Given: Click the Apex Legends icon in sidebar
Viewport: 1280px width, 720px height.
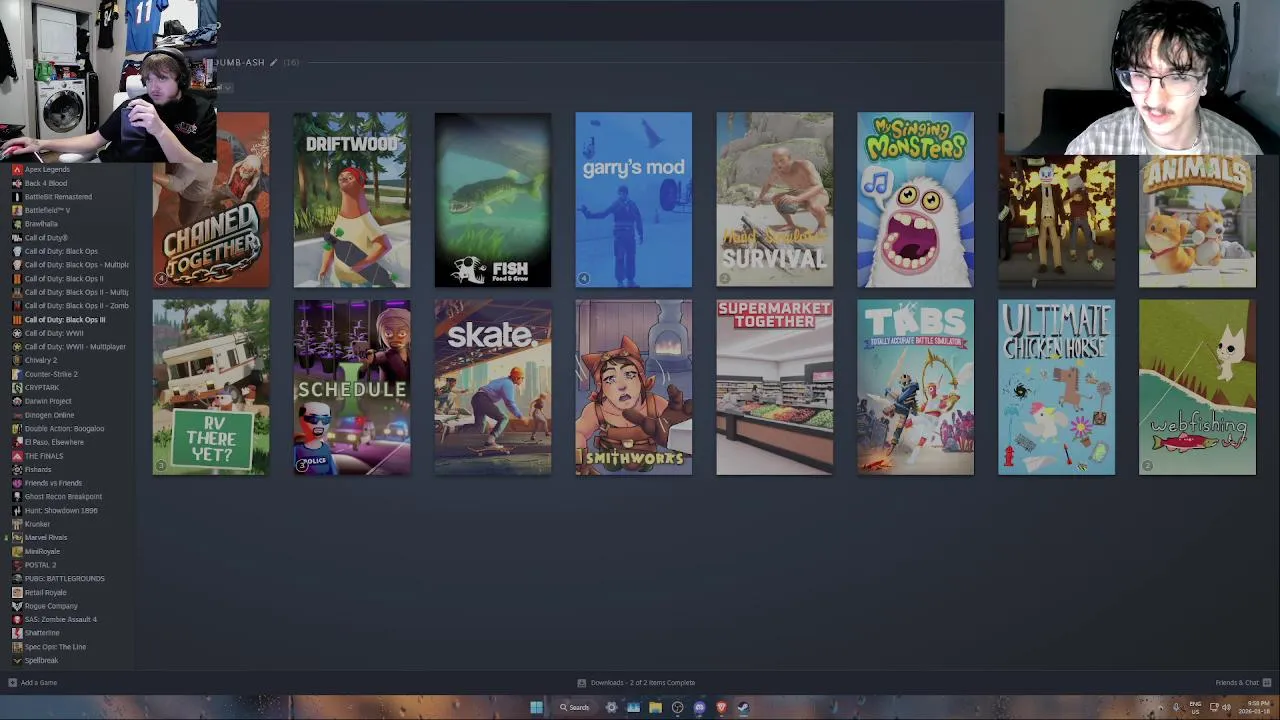Looking at the screenshot, I should [17, 170].
